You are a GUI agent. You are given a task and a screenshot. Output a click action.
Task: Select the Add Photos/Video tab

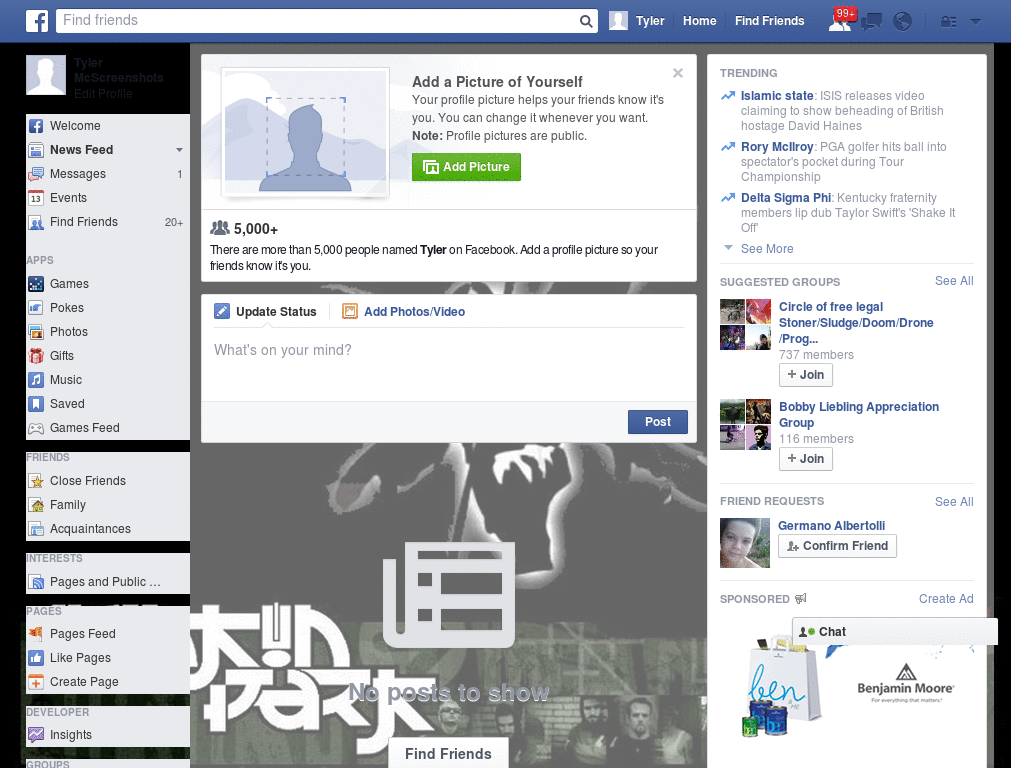tap(404, 312)
